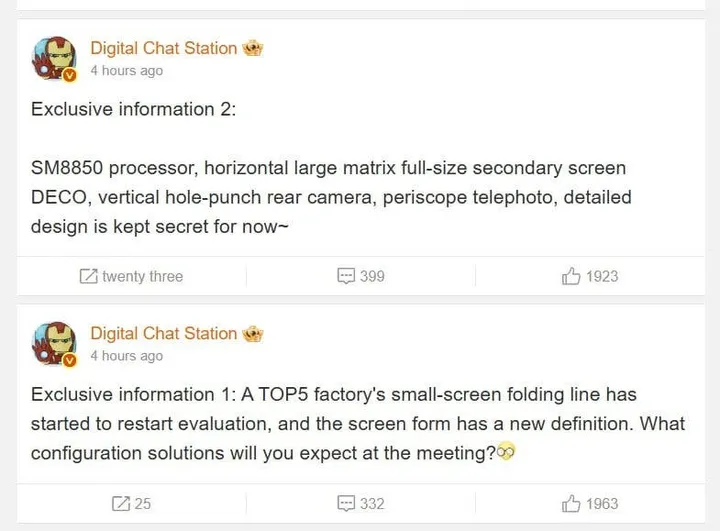Click the crown badge beside the second Digital Chat Station name
720x531 pixels.
[x=253, y=333]
